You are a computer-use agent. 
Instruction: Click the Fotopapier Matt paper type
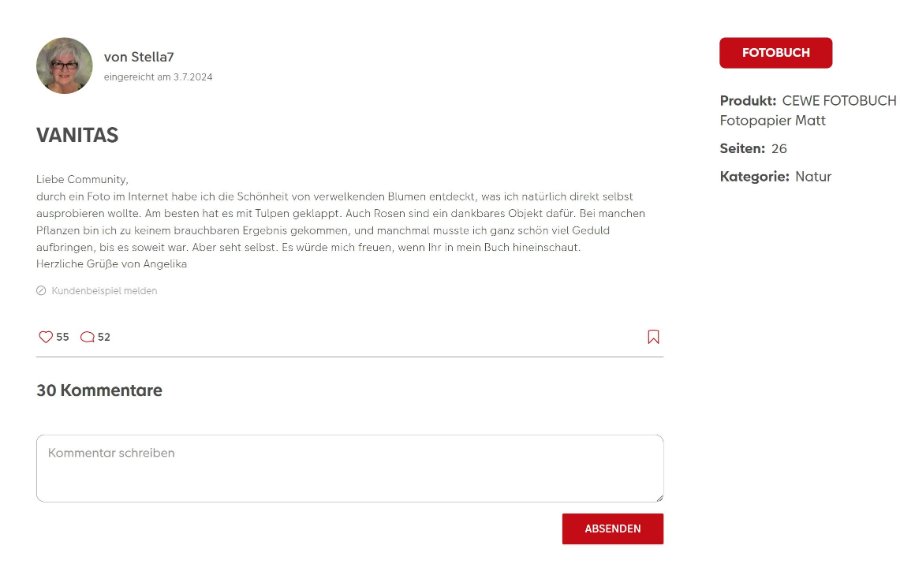point(772,121)
